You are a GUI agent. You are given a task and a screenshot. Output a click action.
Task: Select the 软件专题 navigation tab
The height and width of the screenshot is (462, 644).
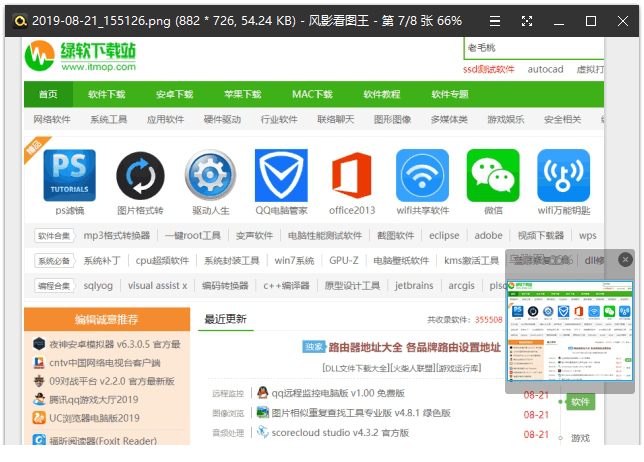coord(450,94)
